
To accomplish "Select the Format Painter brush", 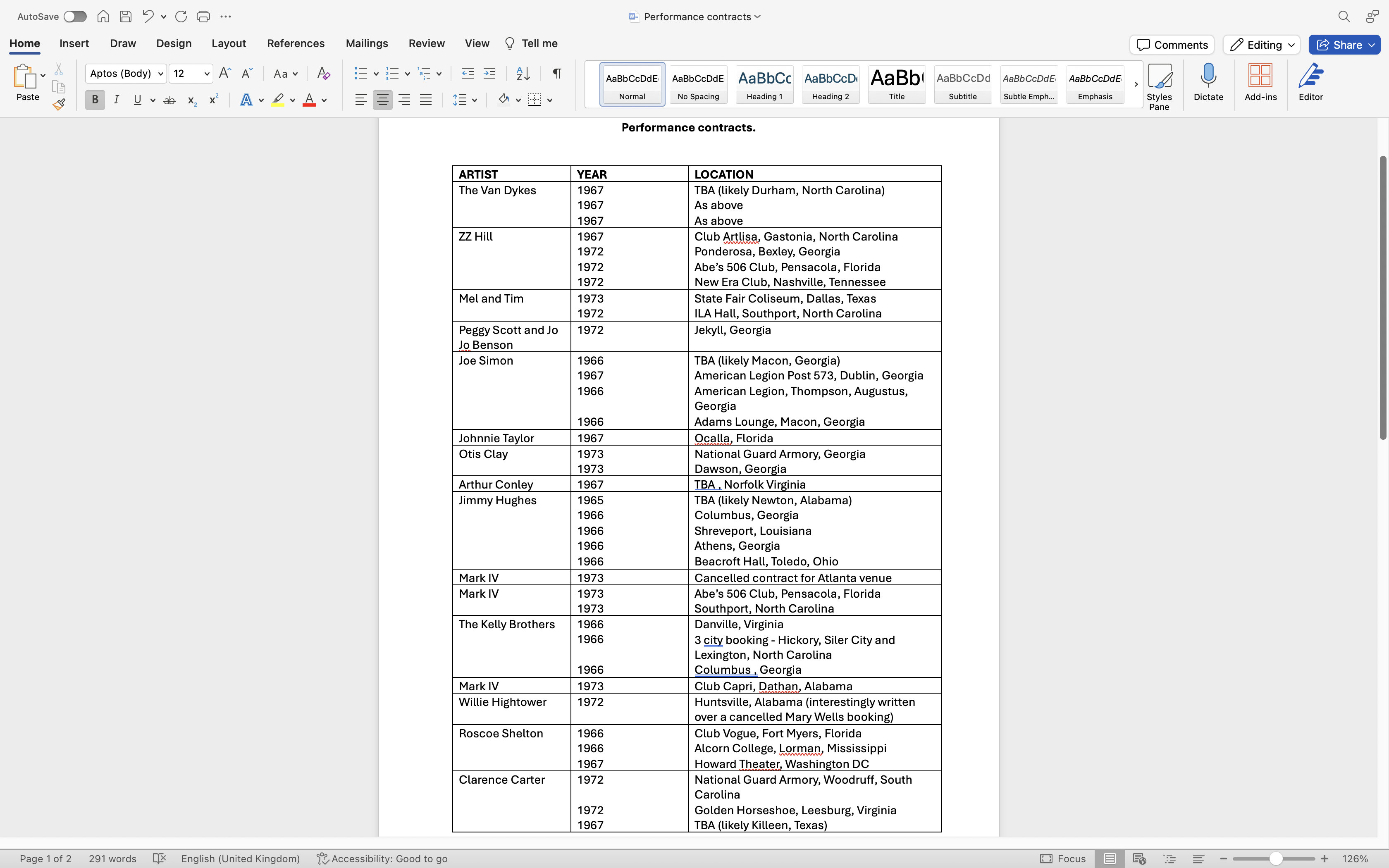I will click(x=59, y=105).
